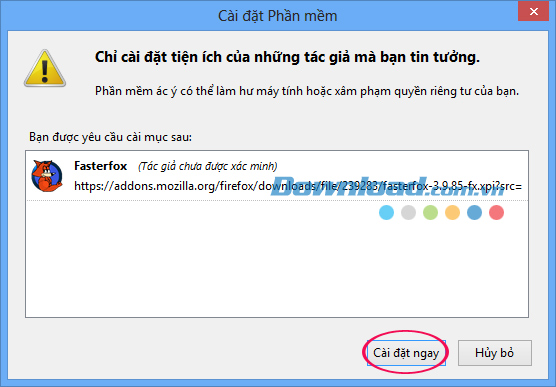556x387 pixels.
Task: Click the 'Tác giả chưa được xác minh' note
Action: coord(207,166)
